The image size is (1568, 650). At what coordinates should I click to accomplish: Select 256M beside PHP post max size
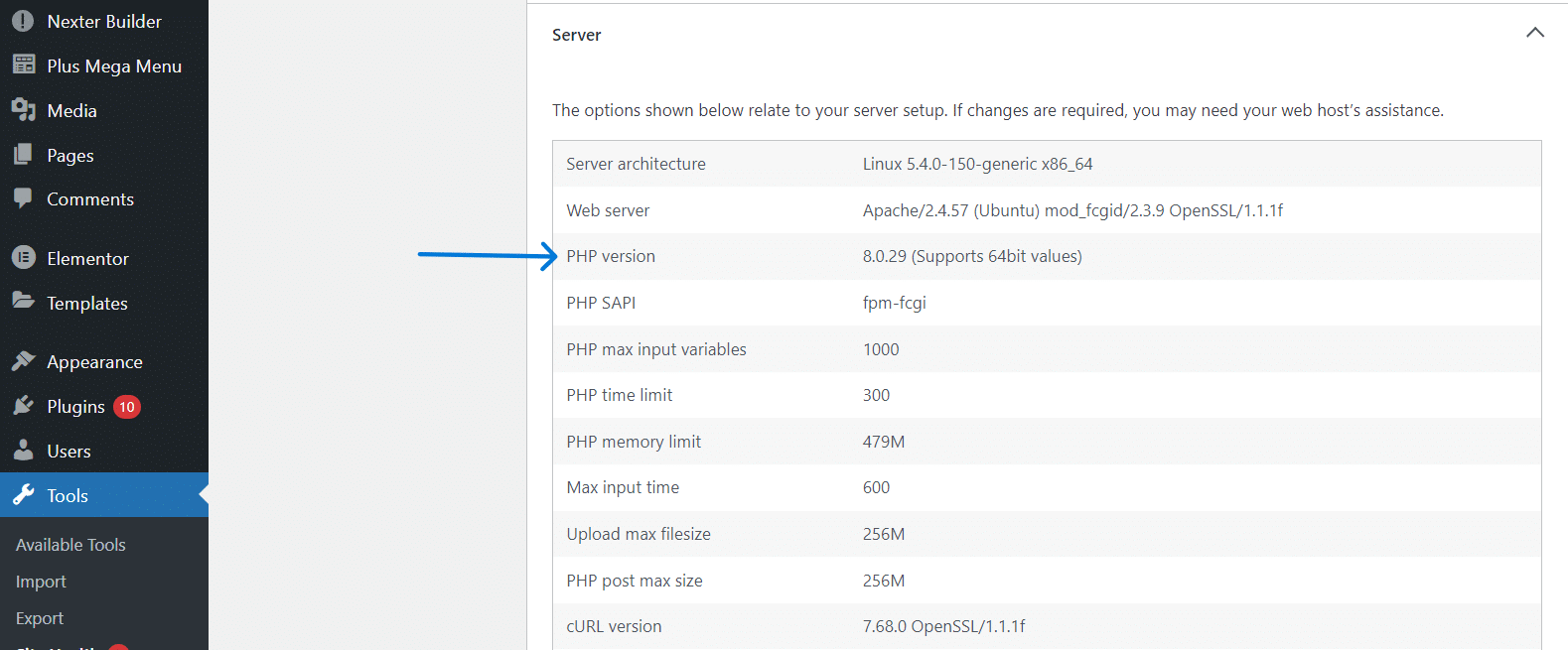click(x=884, y=581)
